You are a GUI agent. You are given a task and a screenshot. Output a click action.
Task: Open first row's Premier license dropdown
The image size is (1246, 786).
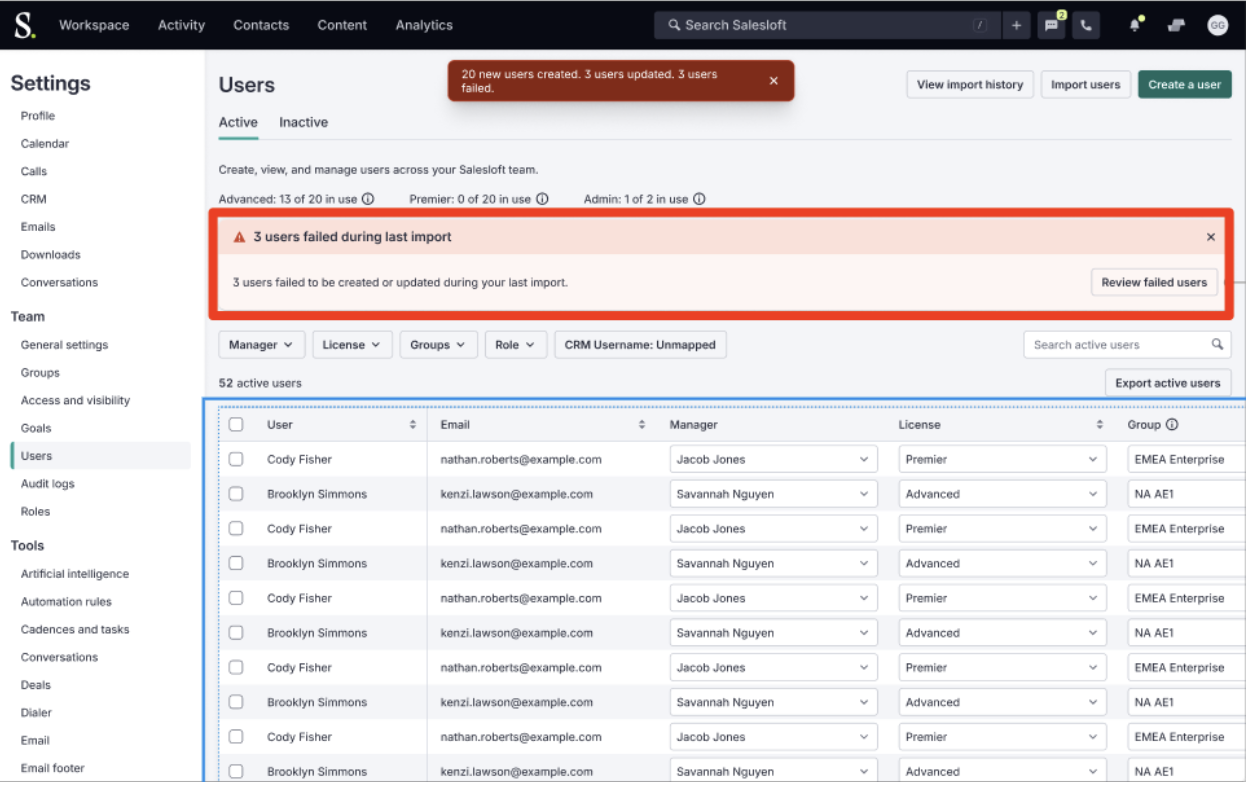1002,460
